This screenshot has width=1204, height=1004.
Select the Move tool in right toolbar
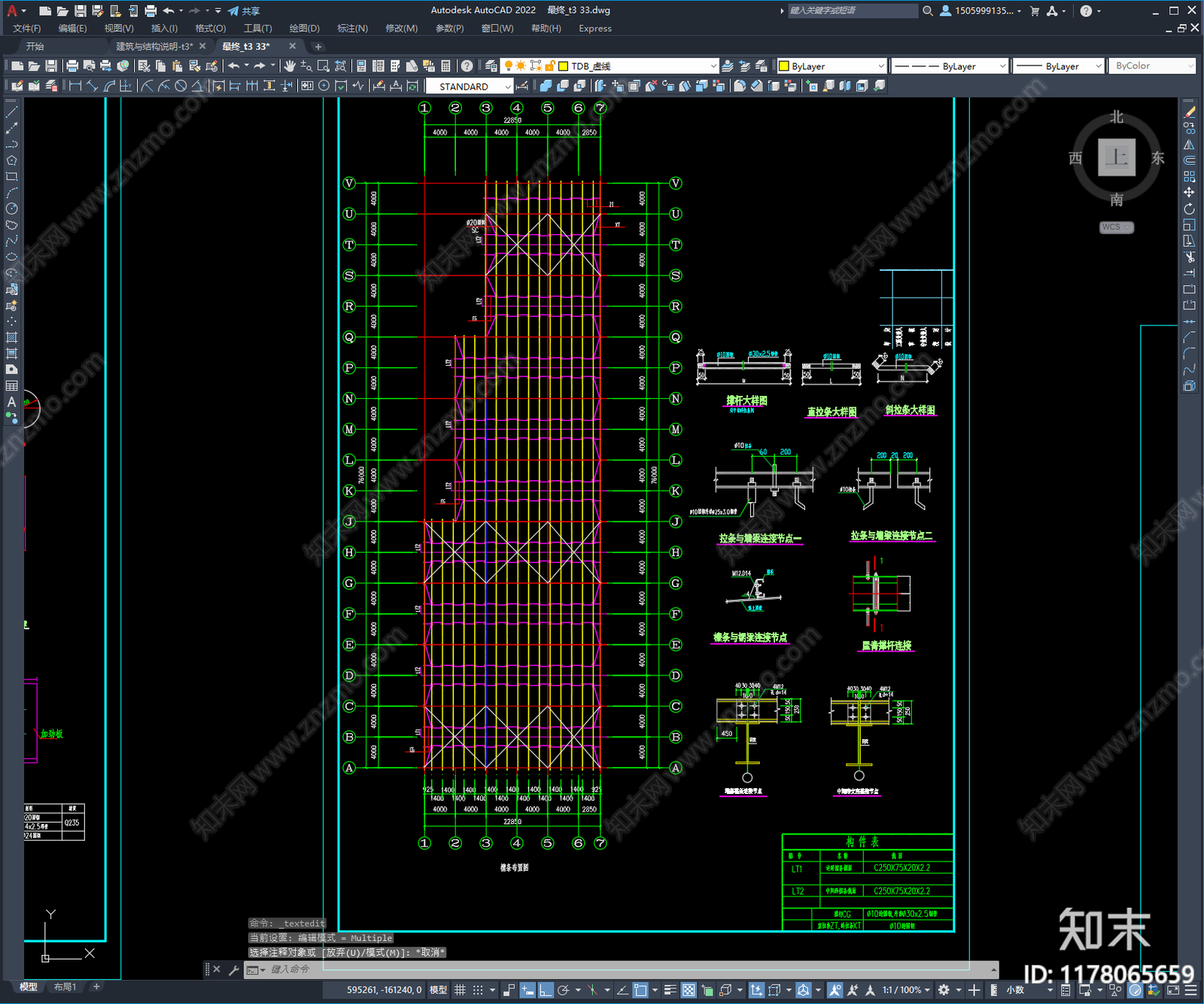1189,193
